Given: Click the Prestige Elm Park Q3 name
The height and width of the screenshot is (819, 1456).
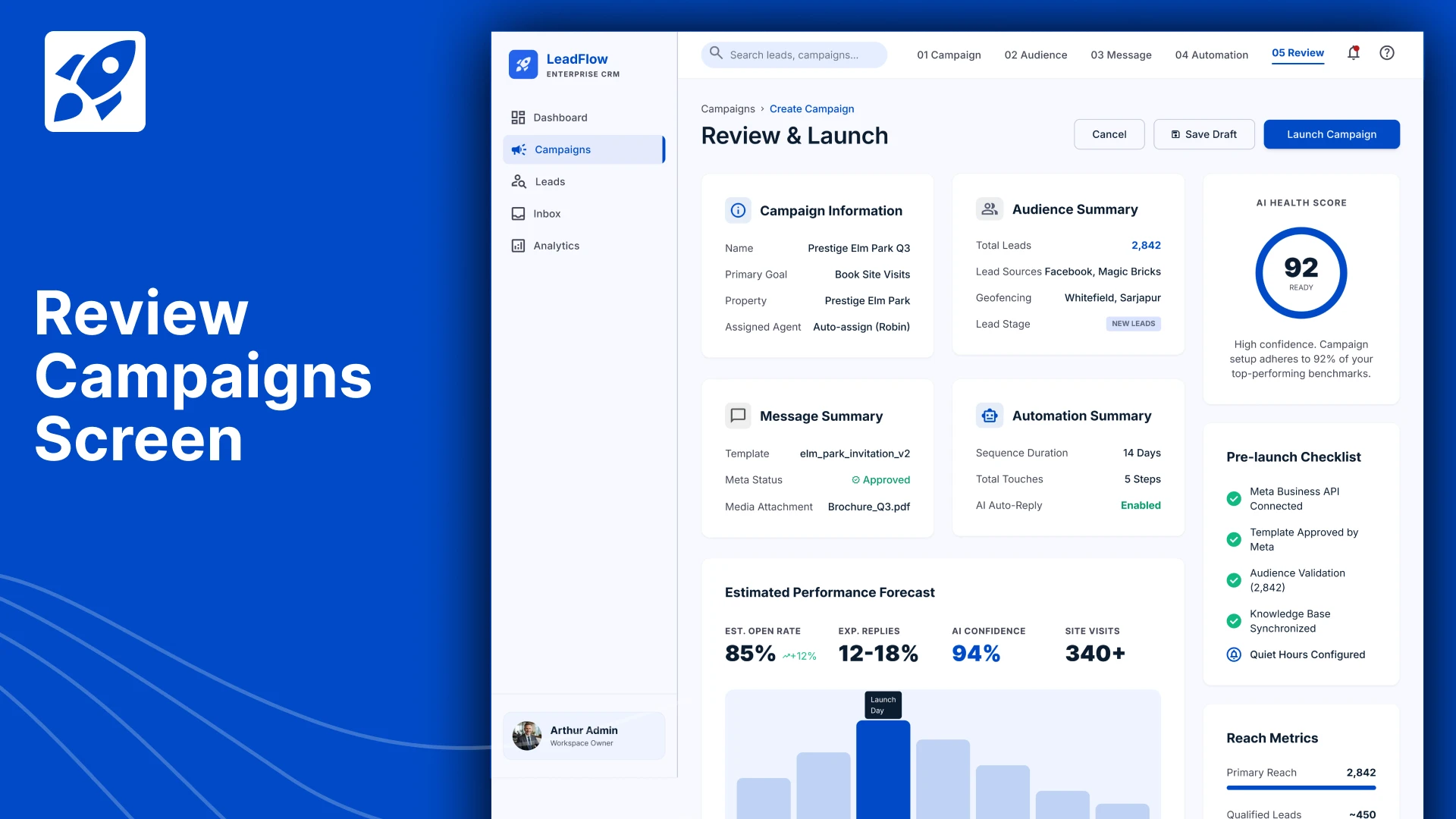Looking at the screenshot, I should (x=858, y=248).
